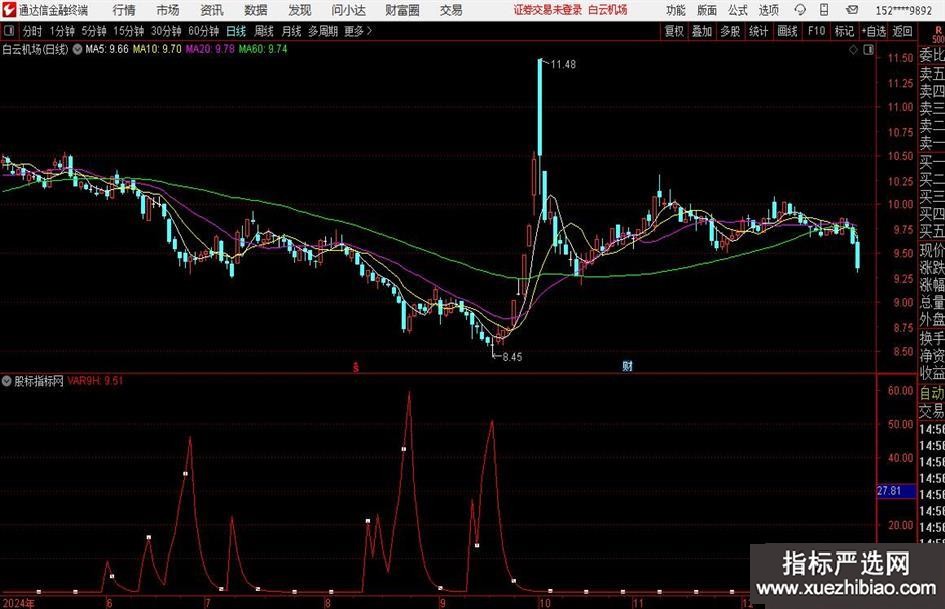Image resolution: width=945 pixels, height=609 pixels.
Task: Switch to 分时 chart tab
Action: click(x=33, y=31)
